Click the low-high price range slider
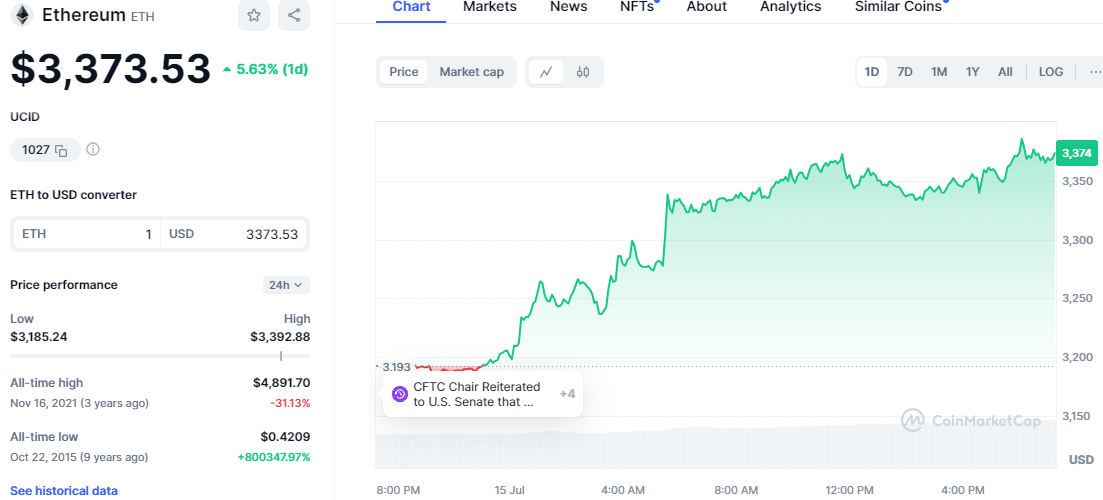This screenshot has height=500, width=1103. [x=160, y=357]
